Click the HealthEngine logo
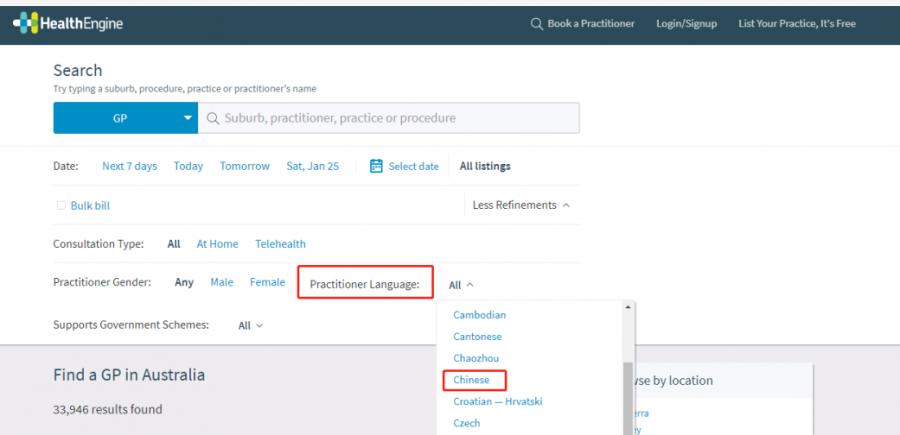The image size is (900, 435). pyautogui.click(x=68, y=23)
